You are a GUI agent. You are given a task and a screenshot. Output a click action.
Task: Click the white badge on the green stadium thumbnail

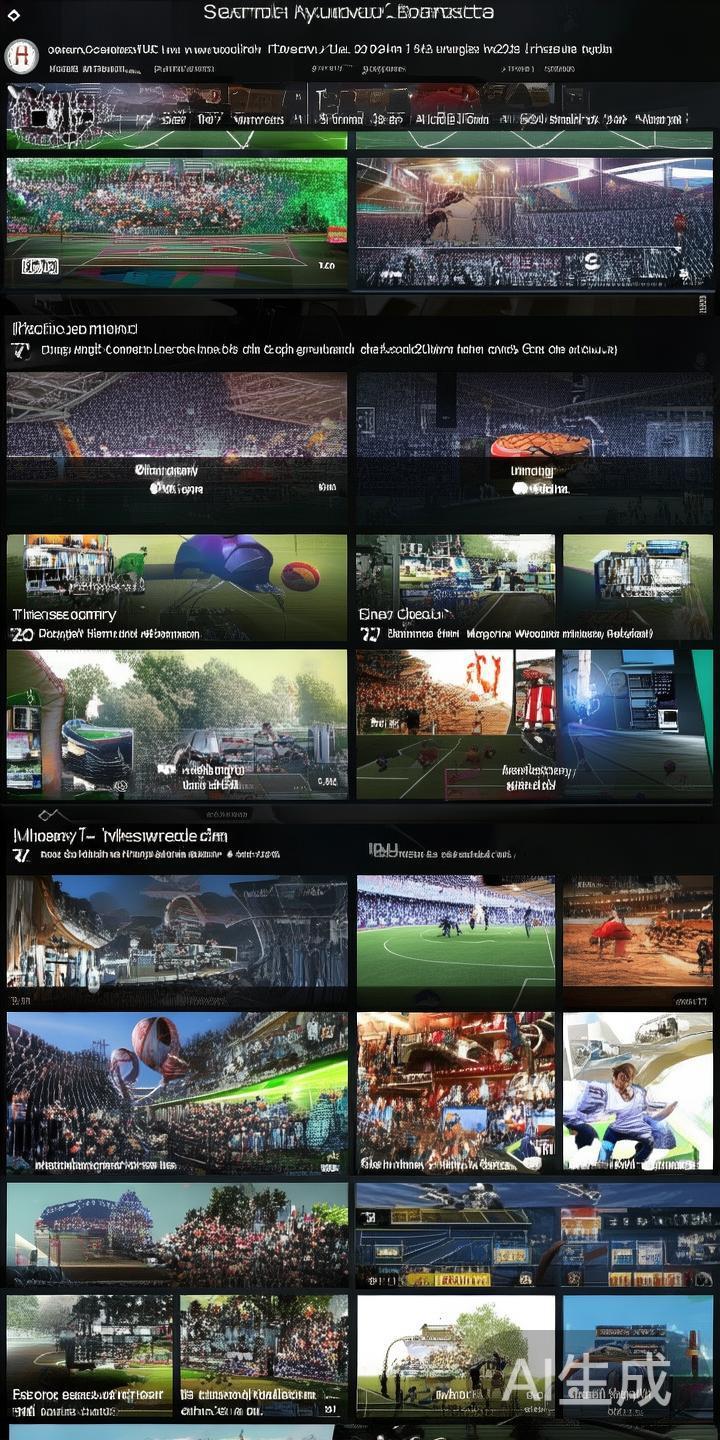pos(40,266)
